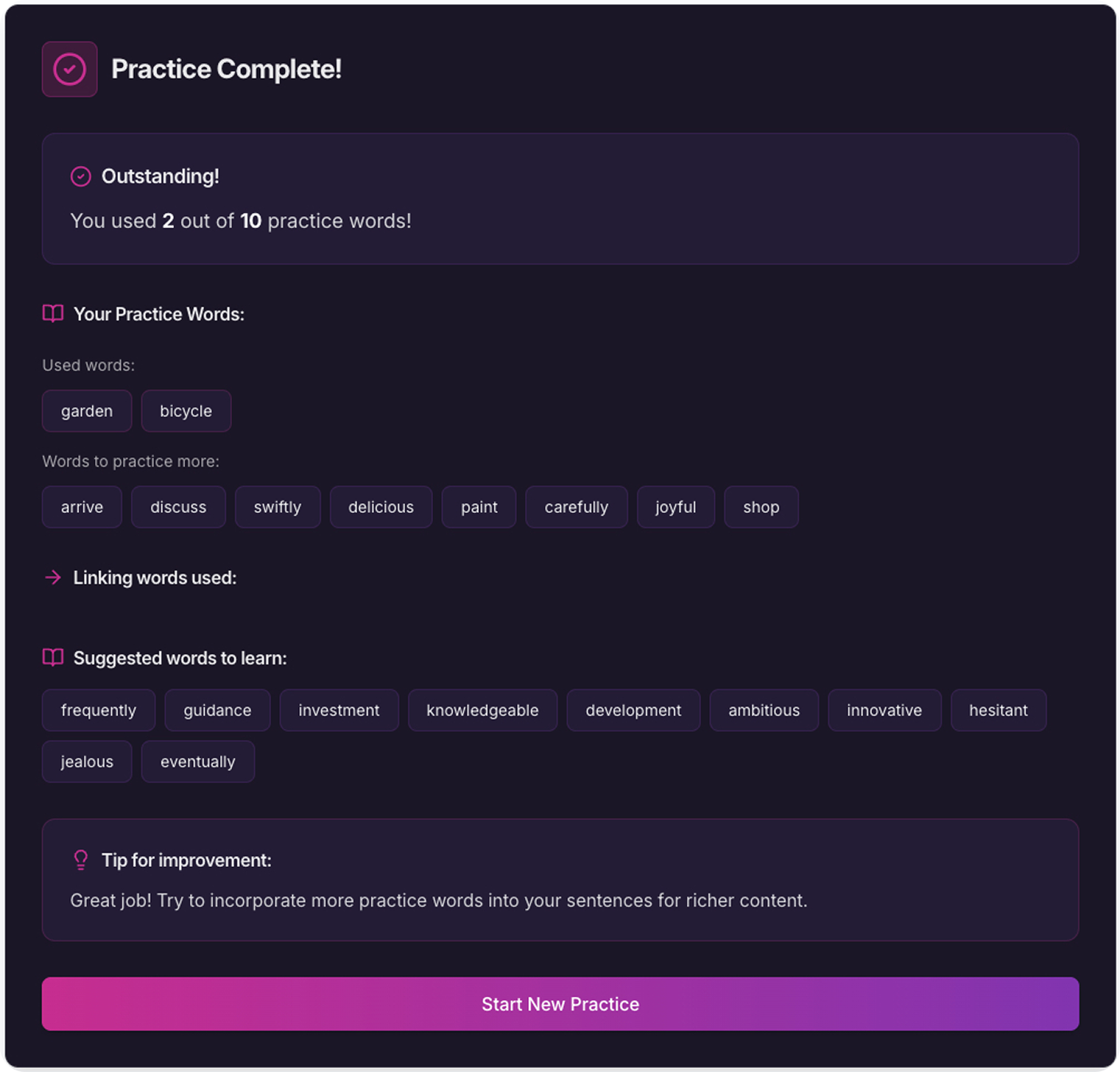Click the book icon beside Your Practice Words
This screenshot has height=1072, width=1120.
point(53,313)
